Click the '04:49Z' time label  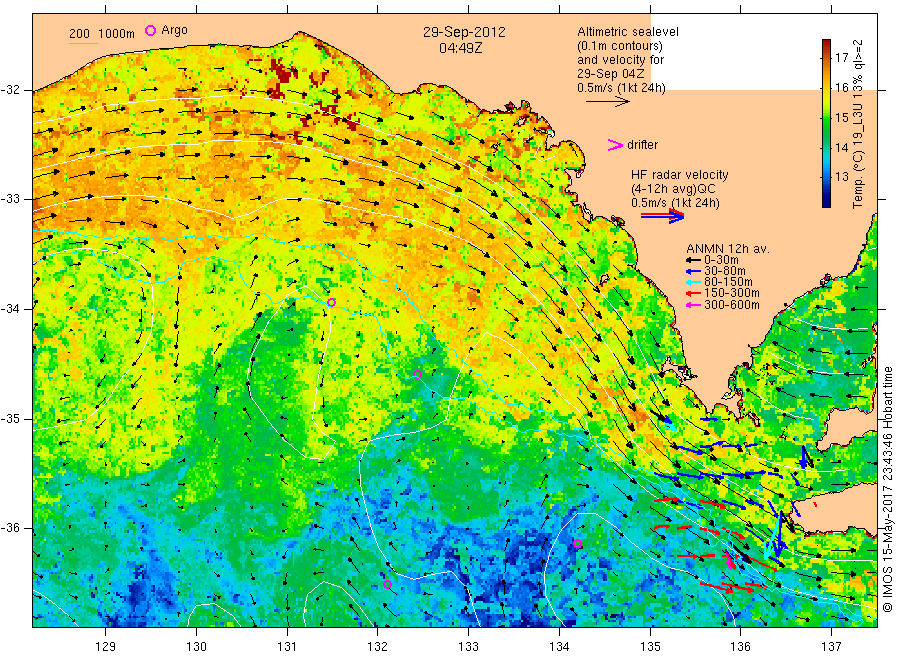point(460,48)
